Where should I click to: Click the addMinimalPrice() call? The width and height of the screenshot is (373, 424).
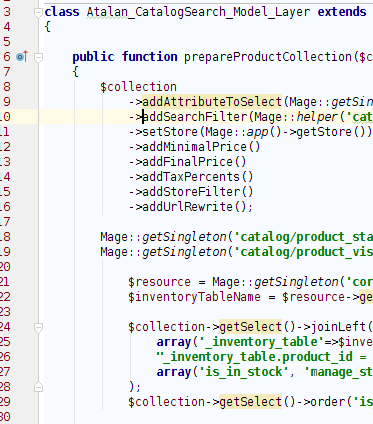[x=201, y=147]
